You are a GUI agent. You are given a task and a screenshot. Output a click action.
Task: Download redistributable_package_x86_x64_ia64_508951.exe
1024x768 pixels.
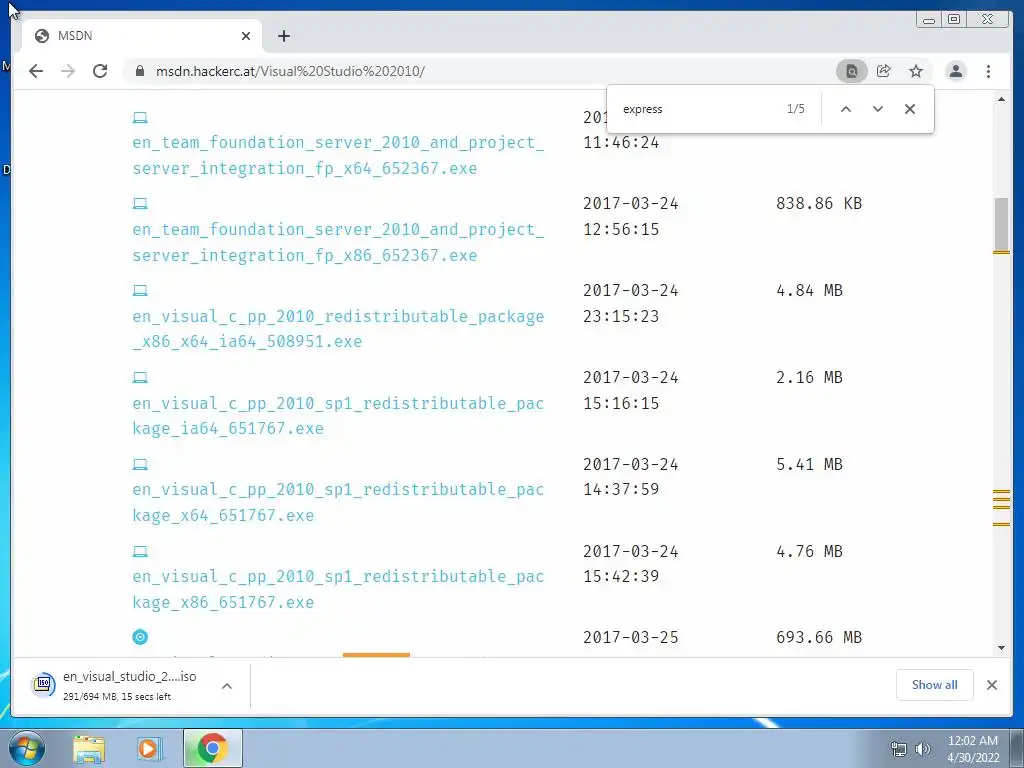[x=338, y=328]
